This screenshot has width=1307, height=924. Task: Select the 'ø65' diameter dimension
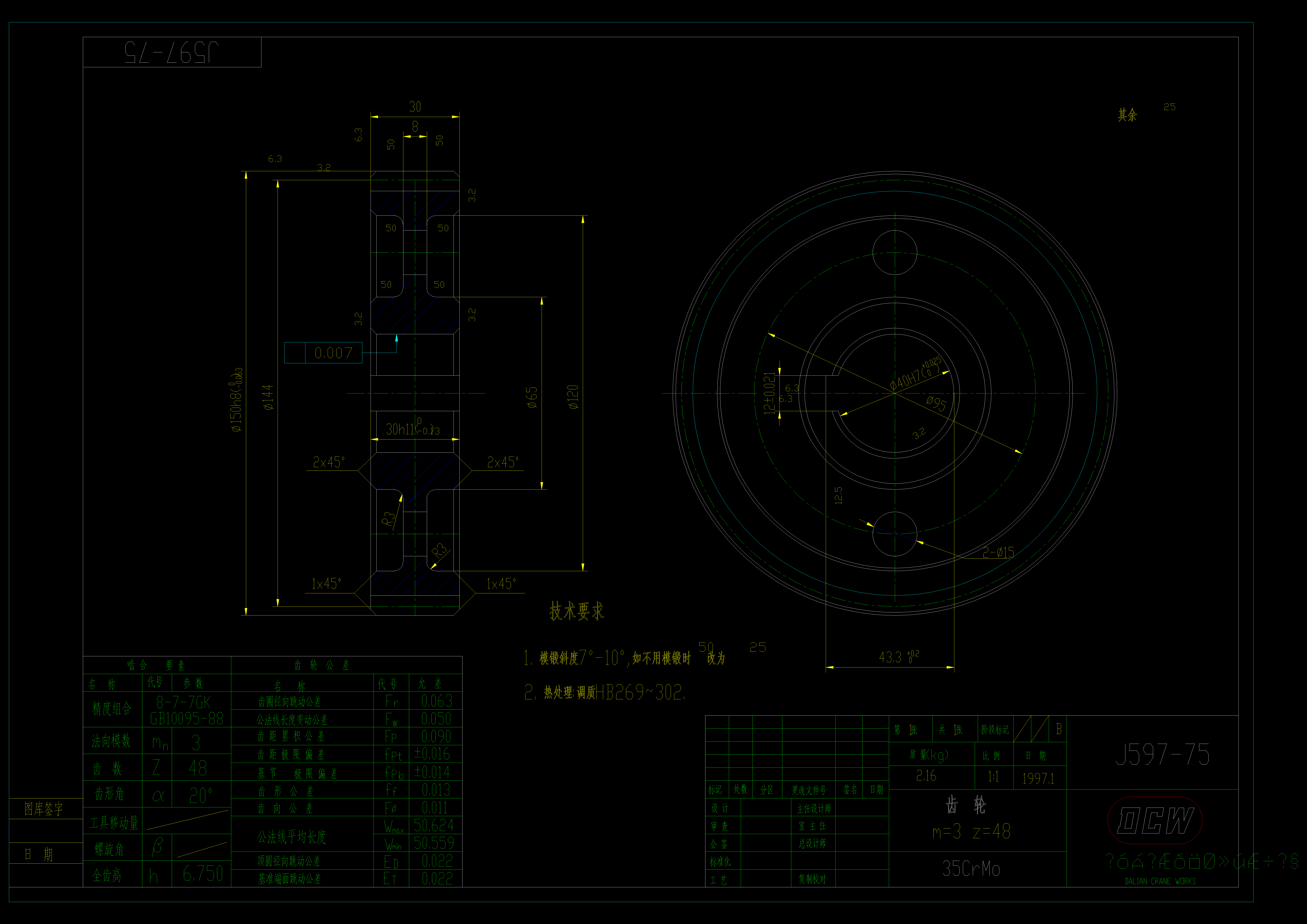coord(532,397)
